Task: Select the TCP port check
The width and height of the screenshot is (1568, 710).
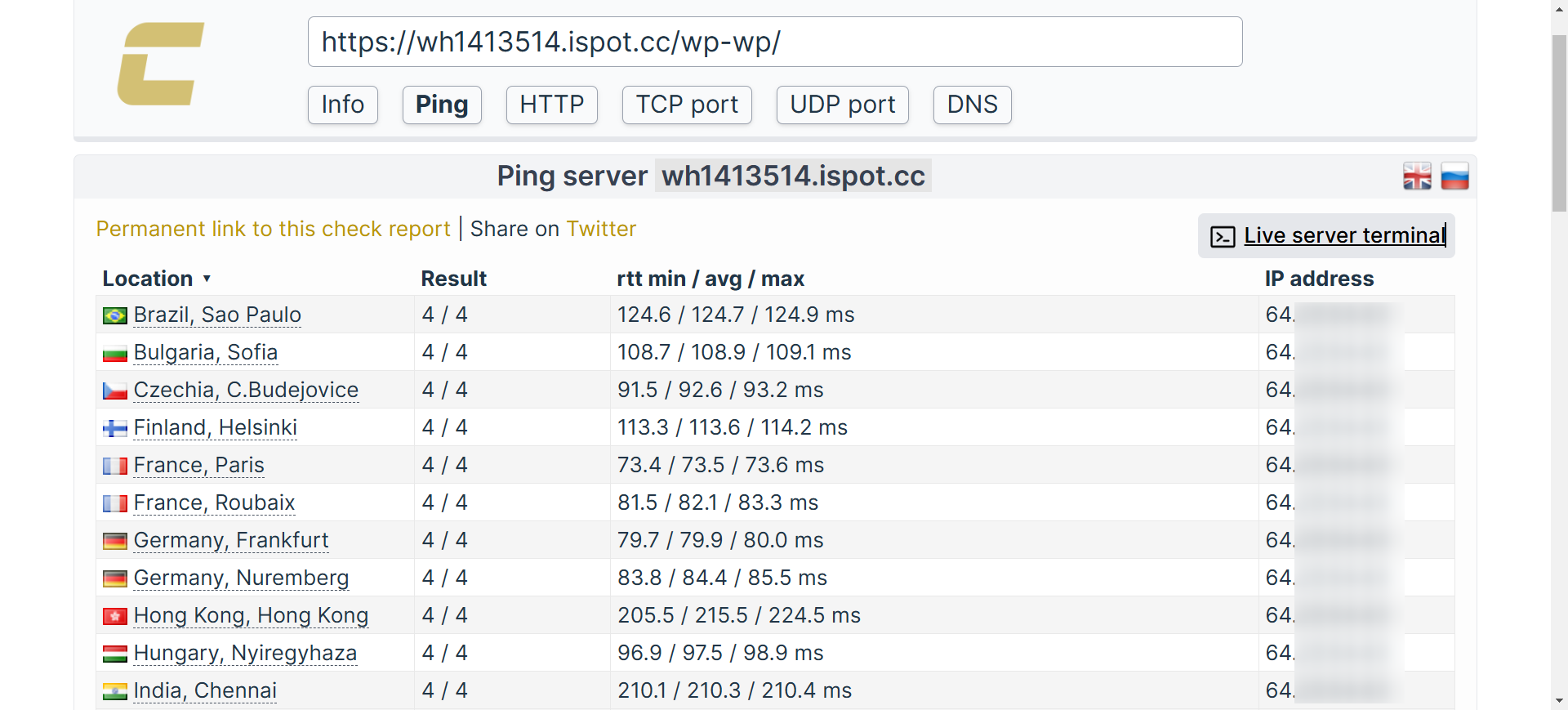Action: point(686,105)
